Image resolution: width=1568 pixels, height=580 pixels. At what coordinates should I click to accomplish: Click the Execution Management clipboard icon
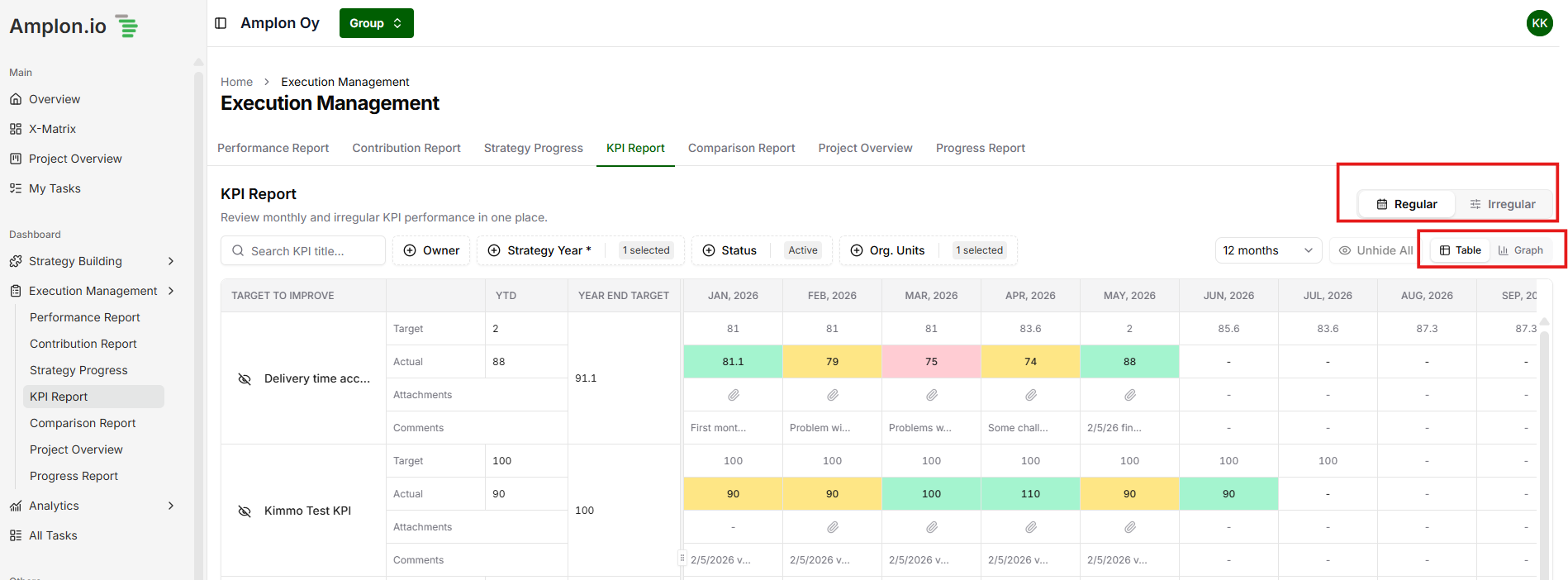[16, 291]
